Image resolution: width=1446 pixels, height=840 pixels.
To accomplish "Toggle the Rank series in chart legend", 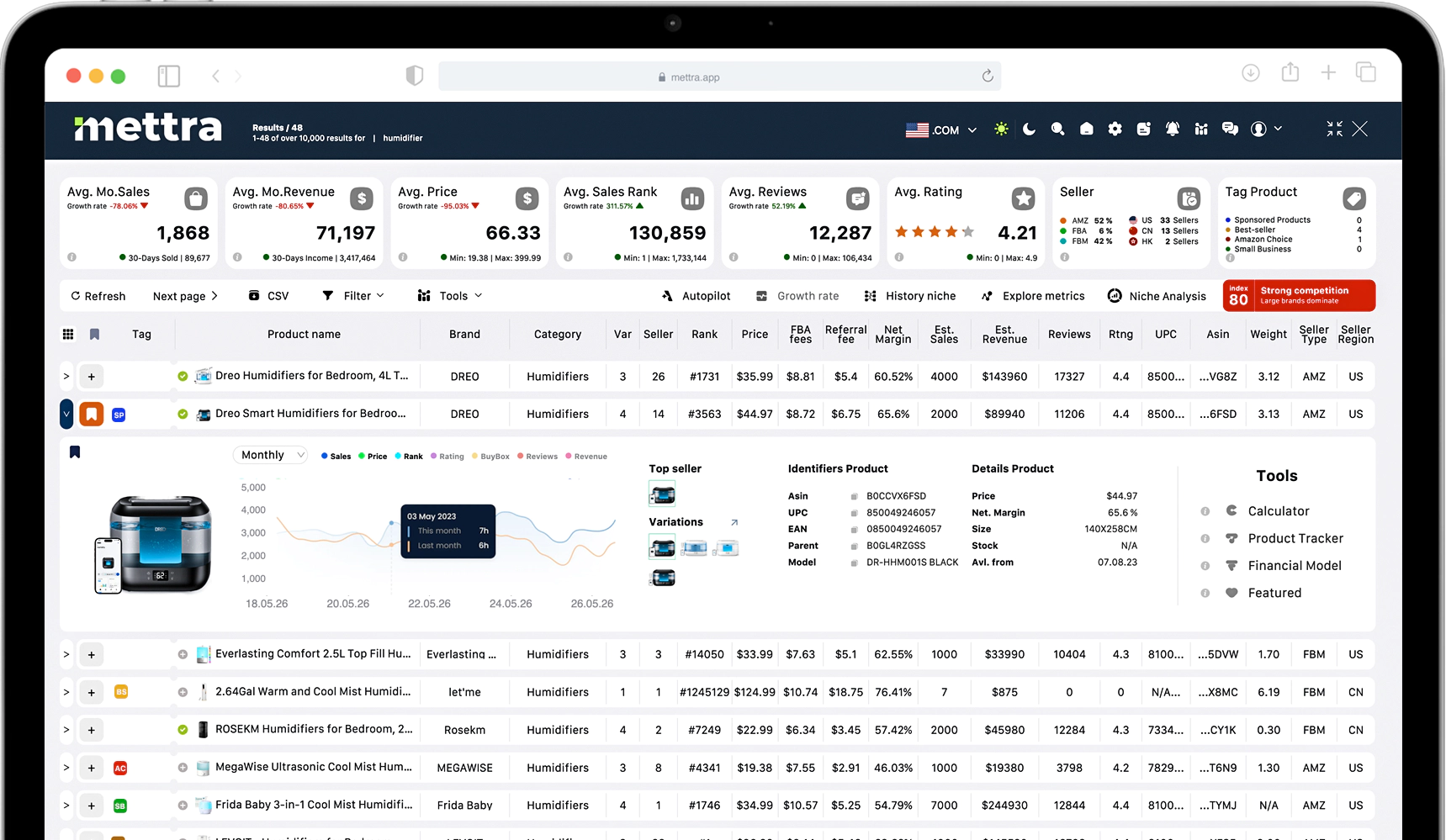I will (x=409, y=456).
